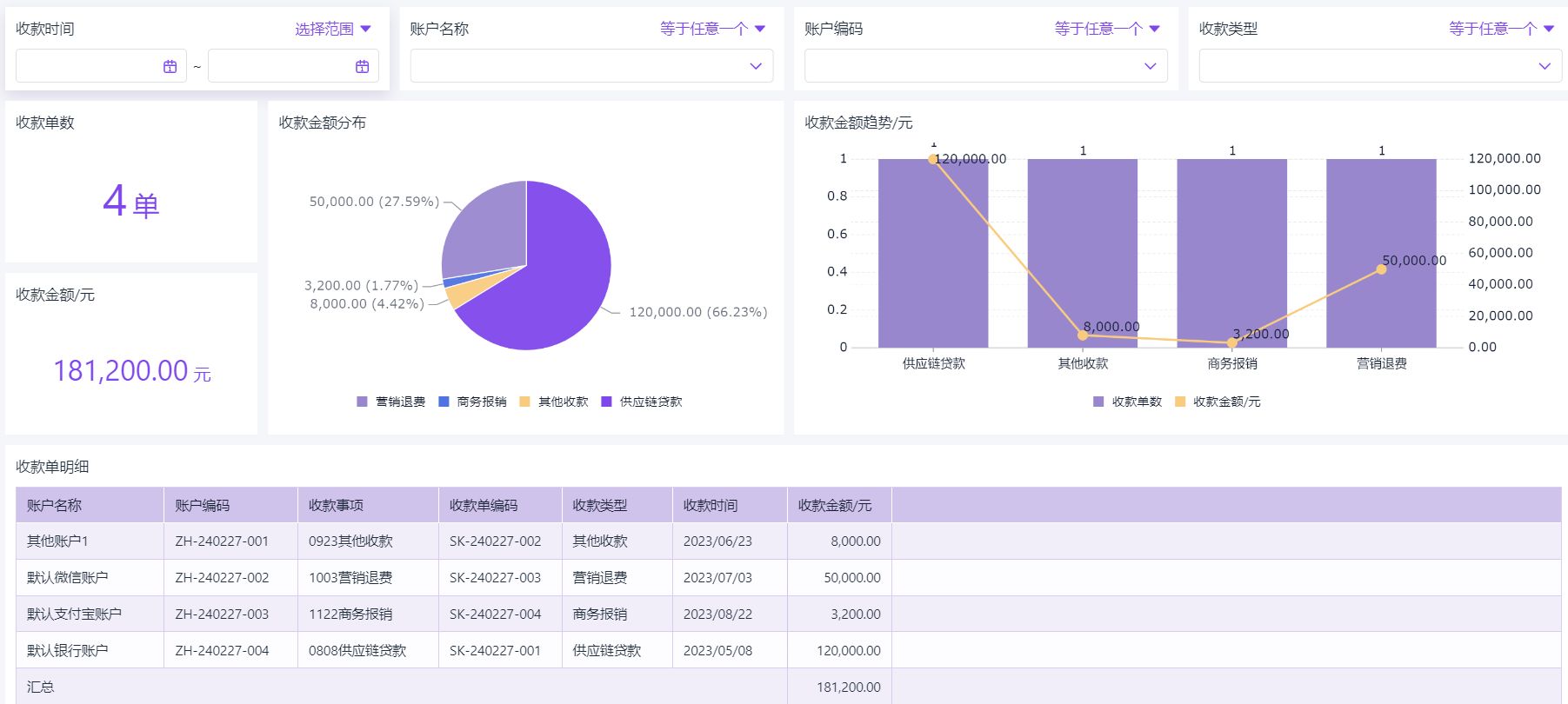Click the 汇总 total 181,200.00 cell

tap(839, 687)
